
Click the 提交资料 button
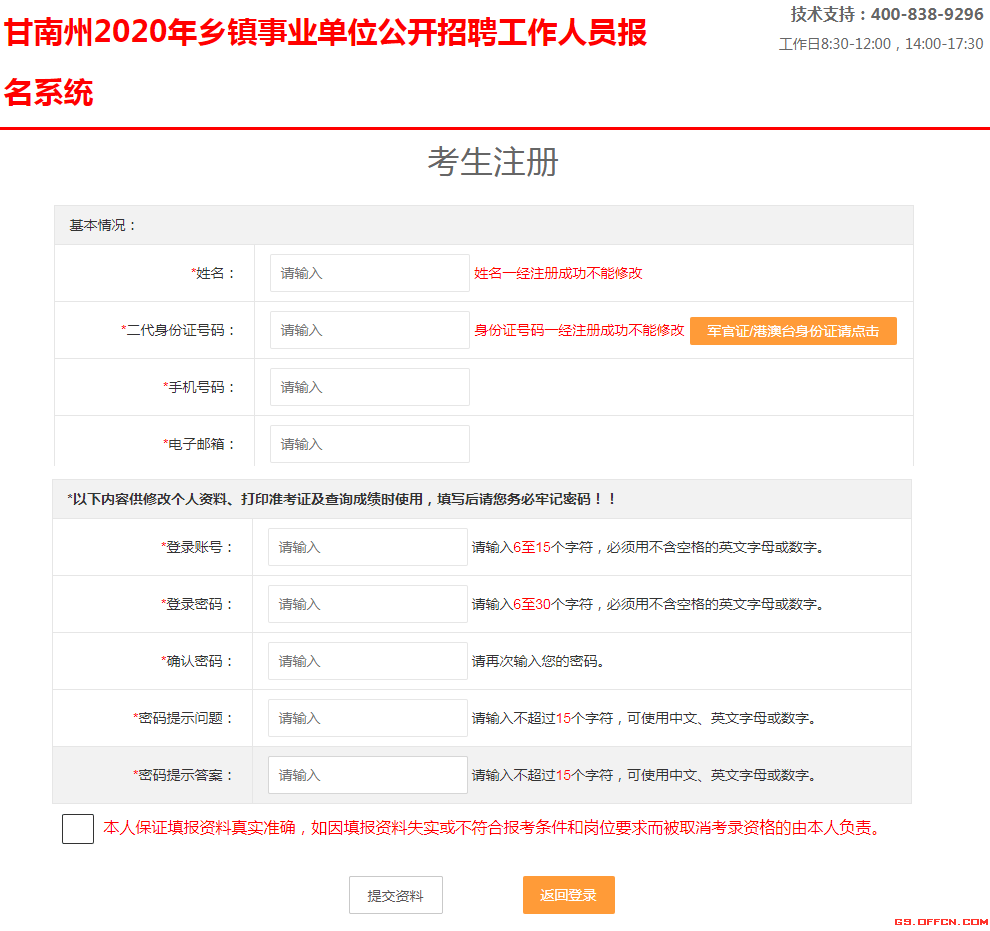[396, 895]
